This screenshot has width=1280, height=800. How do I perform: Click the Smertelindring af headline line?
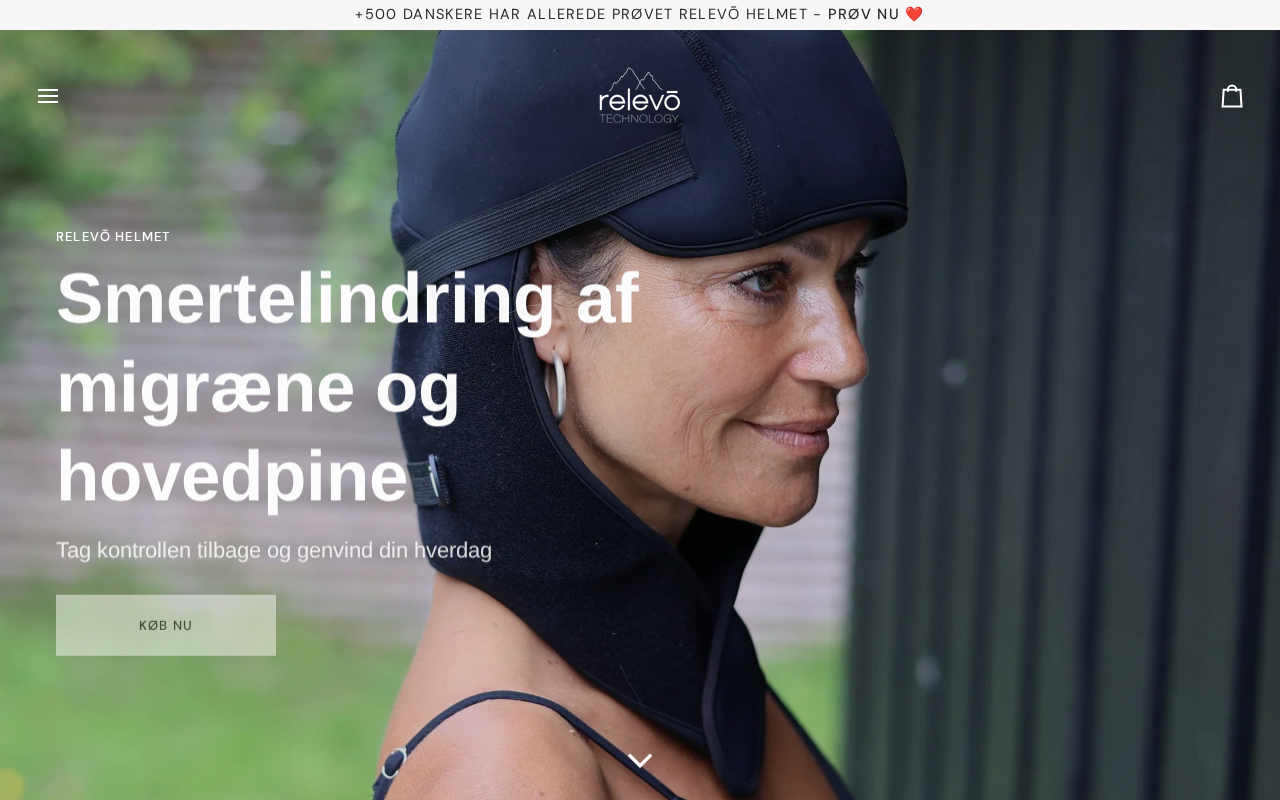[347, 297]
